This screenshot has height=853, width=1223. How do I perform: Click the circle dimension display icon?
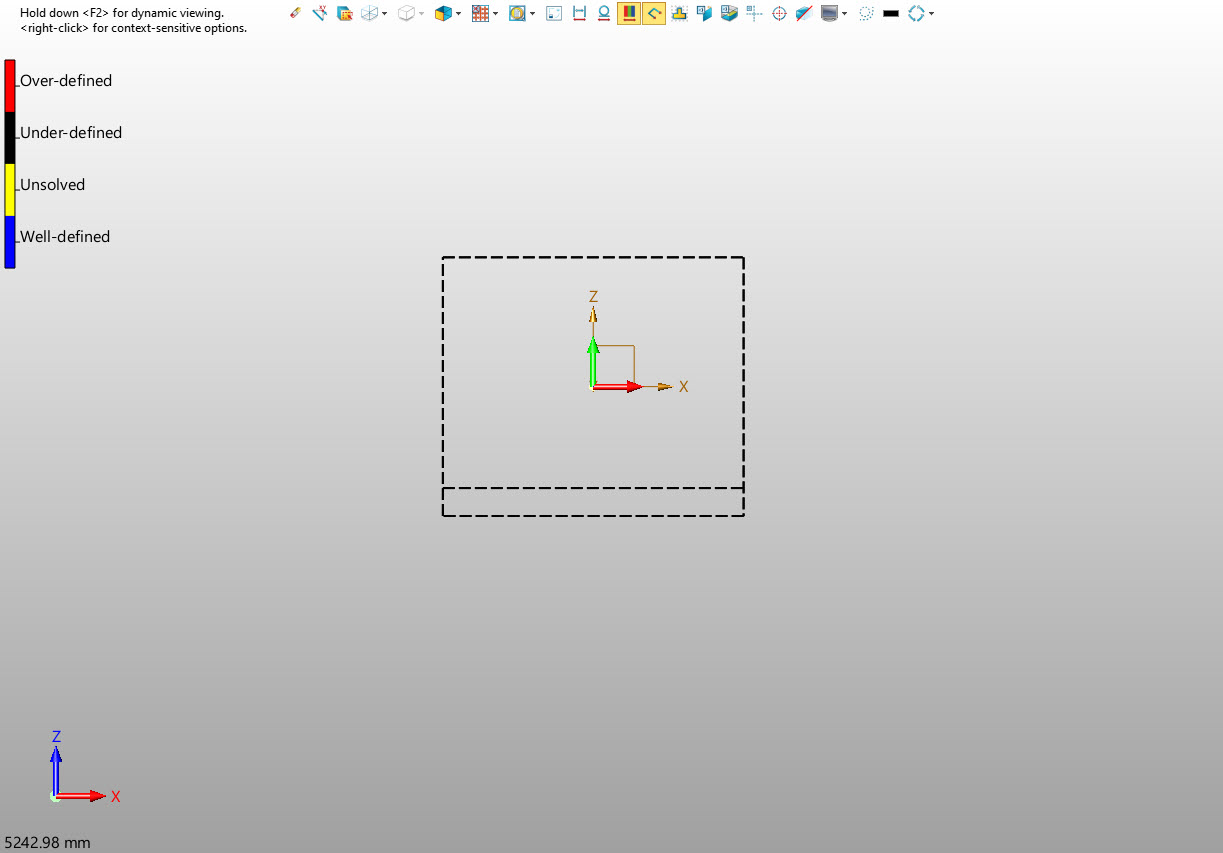tap(604, 13)
